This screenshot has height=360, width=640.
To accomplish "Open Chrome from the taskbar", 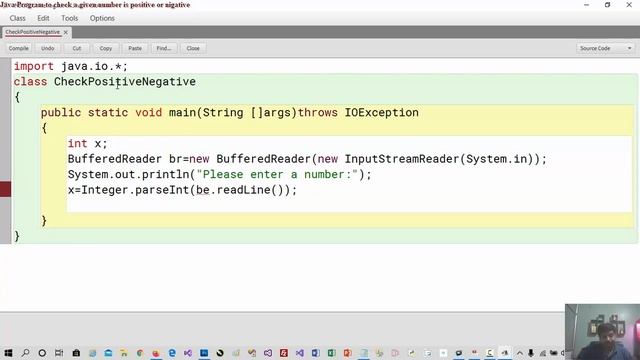I will coord(140,353).
